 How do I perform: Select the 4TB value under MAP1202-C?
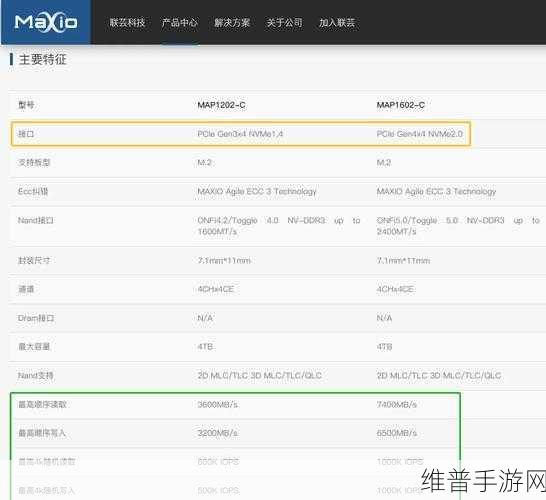click(x=205, y=347)
